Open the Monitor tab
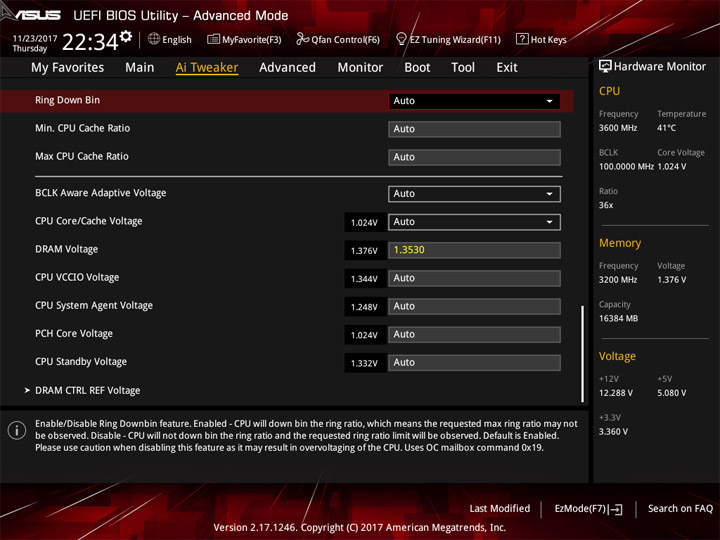720x540 pixels. pos(360,68)
